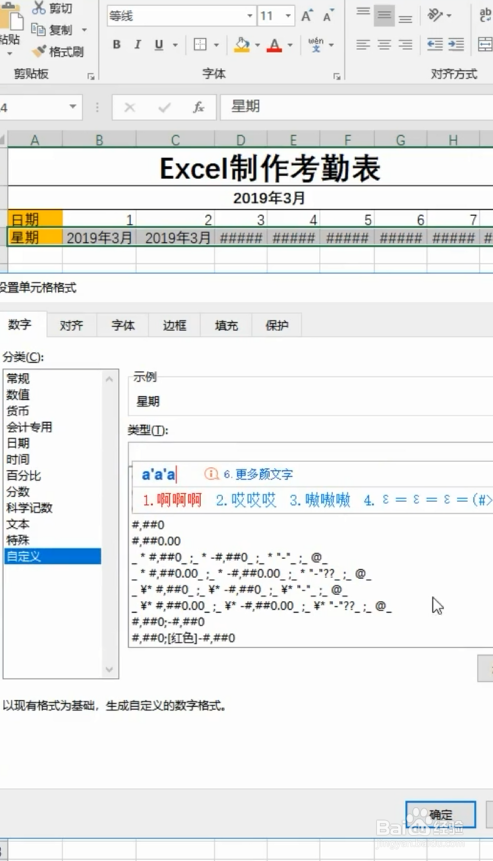
Task: Select the 日期 category in list
Action: [x=52, y=443]
